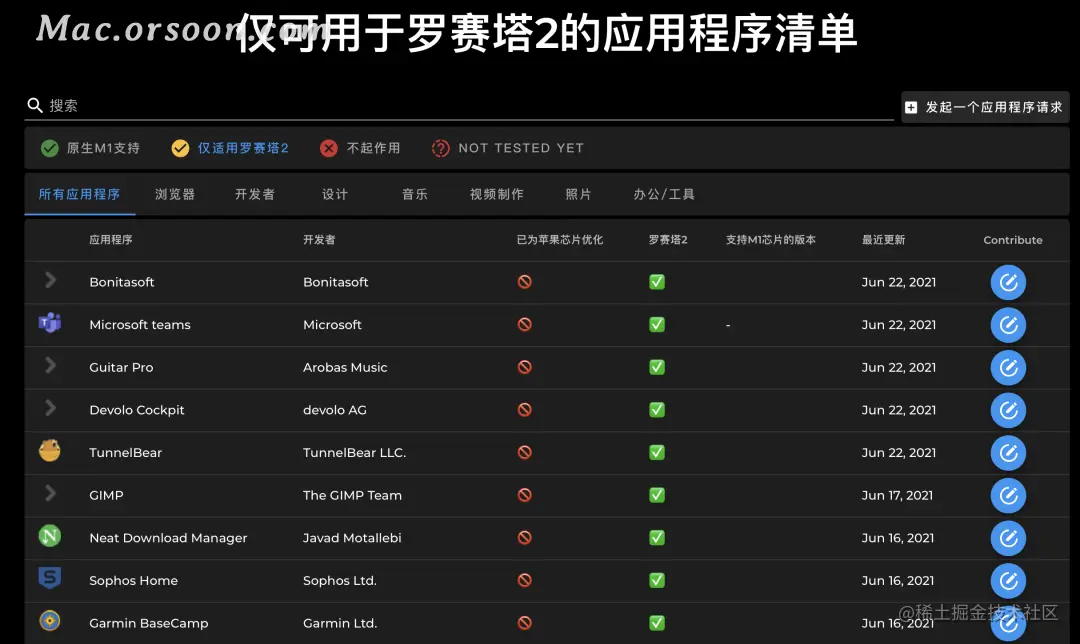
Task: Click the not-optimized icon in Bonitasoft row
Action: point(525,282)
